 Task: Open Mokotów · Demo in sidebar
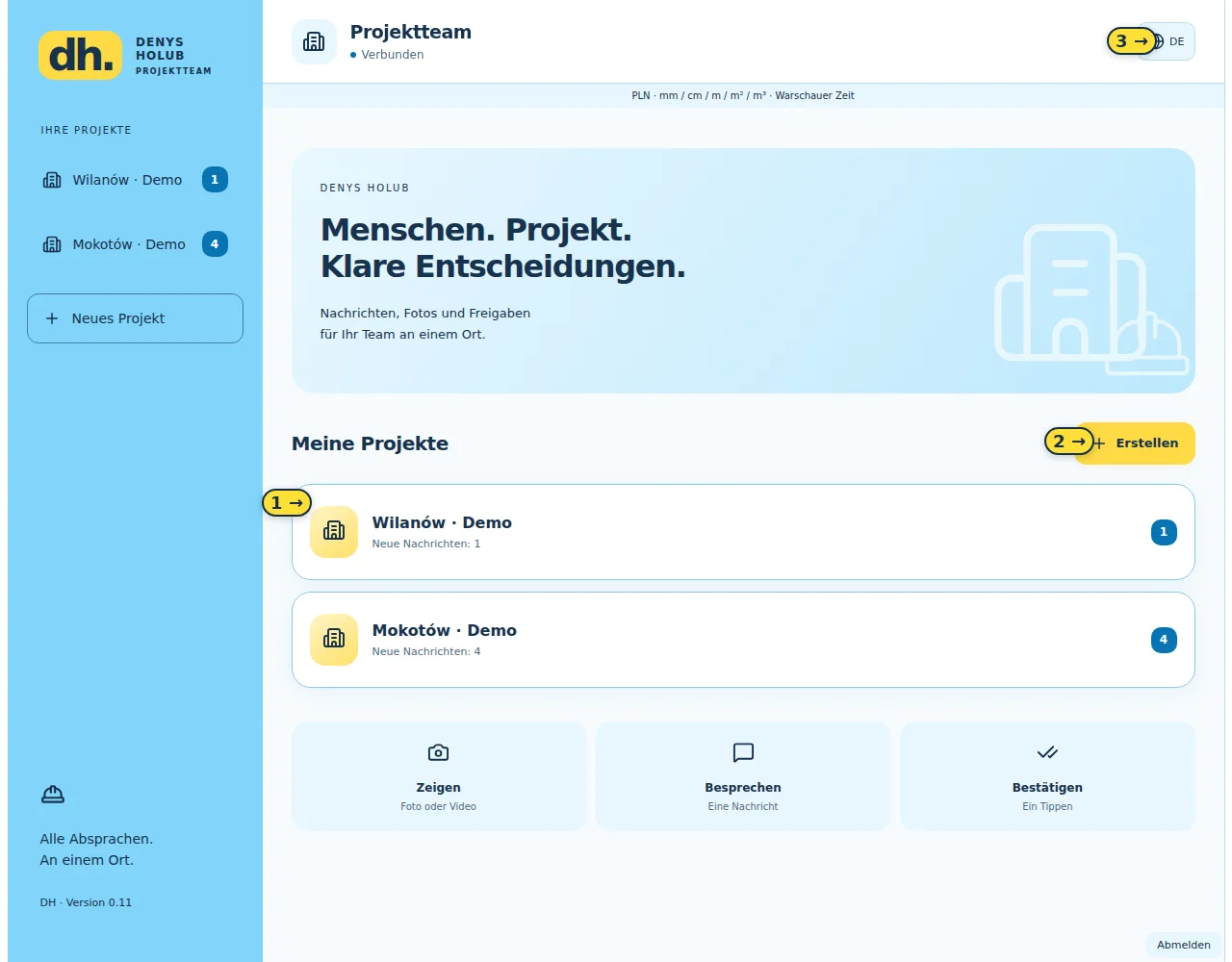[135, 244]
